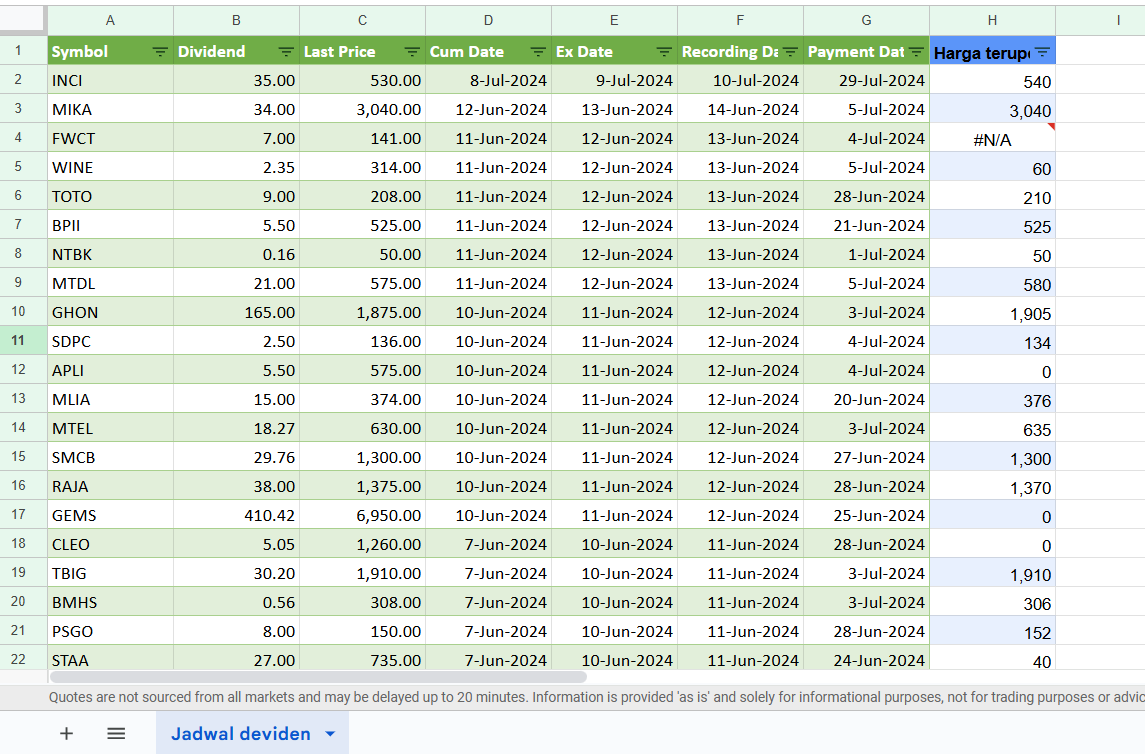Select dividend value 410.42
Screen dimensions: 1145x754
(x=237, y=515)
